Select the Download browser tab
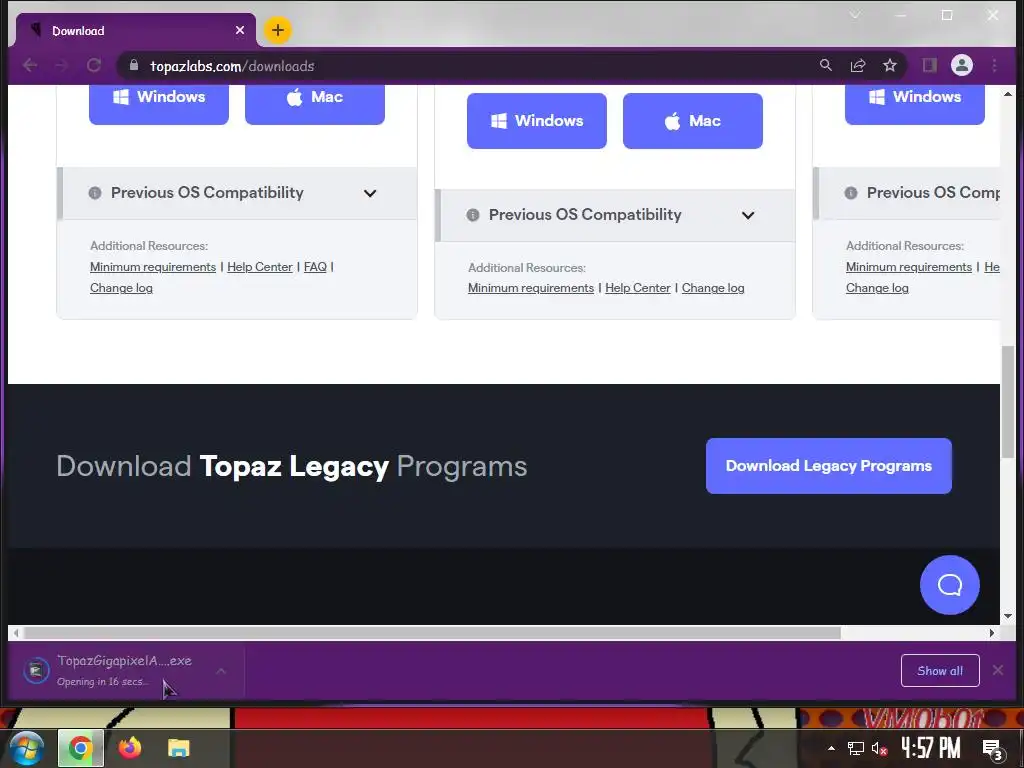Viewport: 1024px width, 768px height. [x=135, y=31]
